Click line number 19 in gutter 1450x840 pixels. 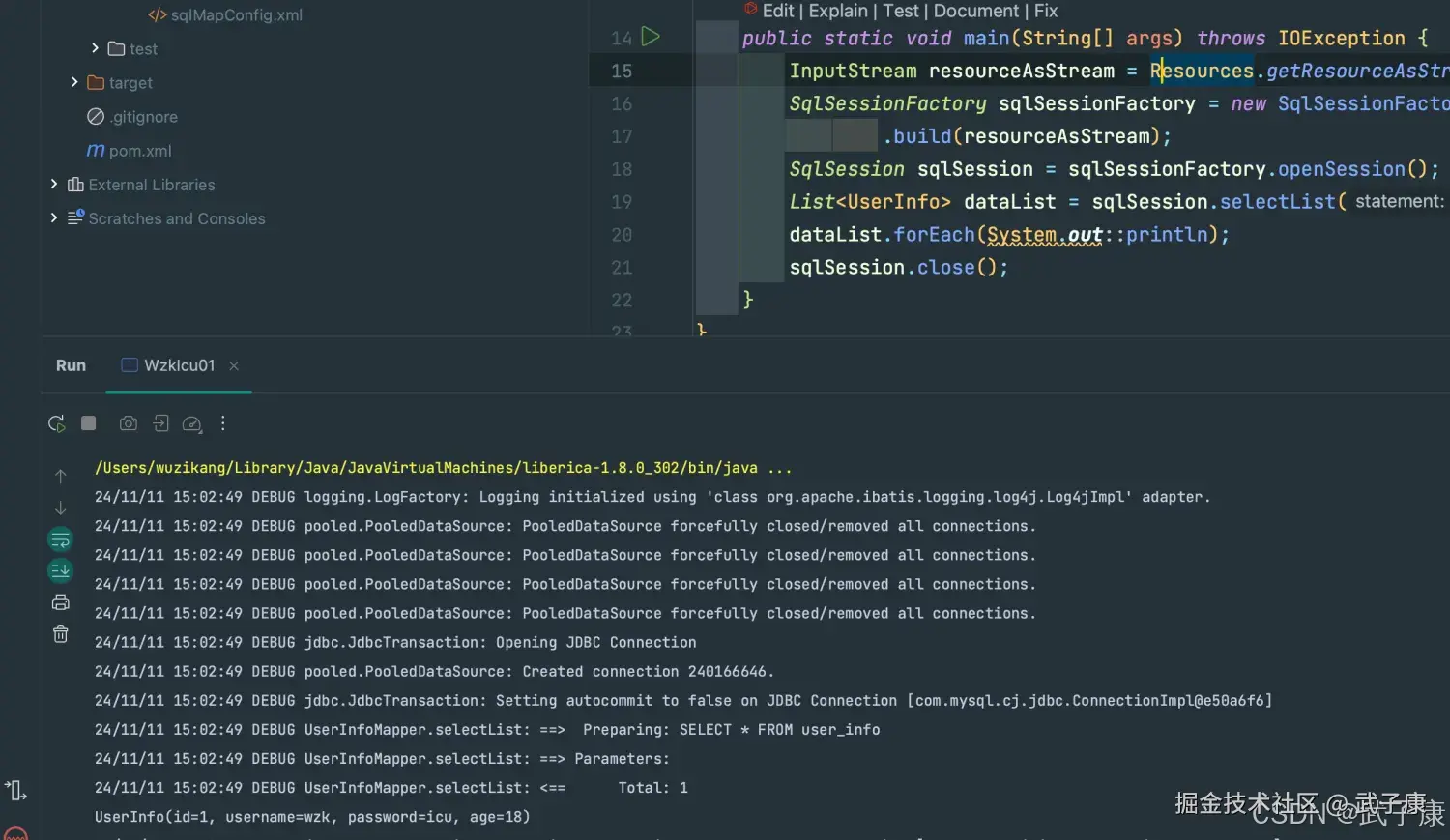(x=622, y=202)
